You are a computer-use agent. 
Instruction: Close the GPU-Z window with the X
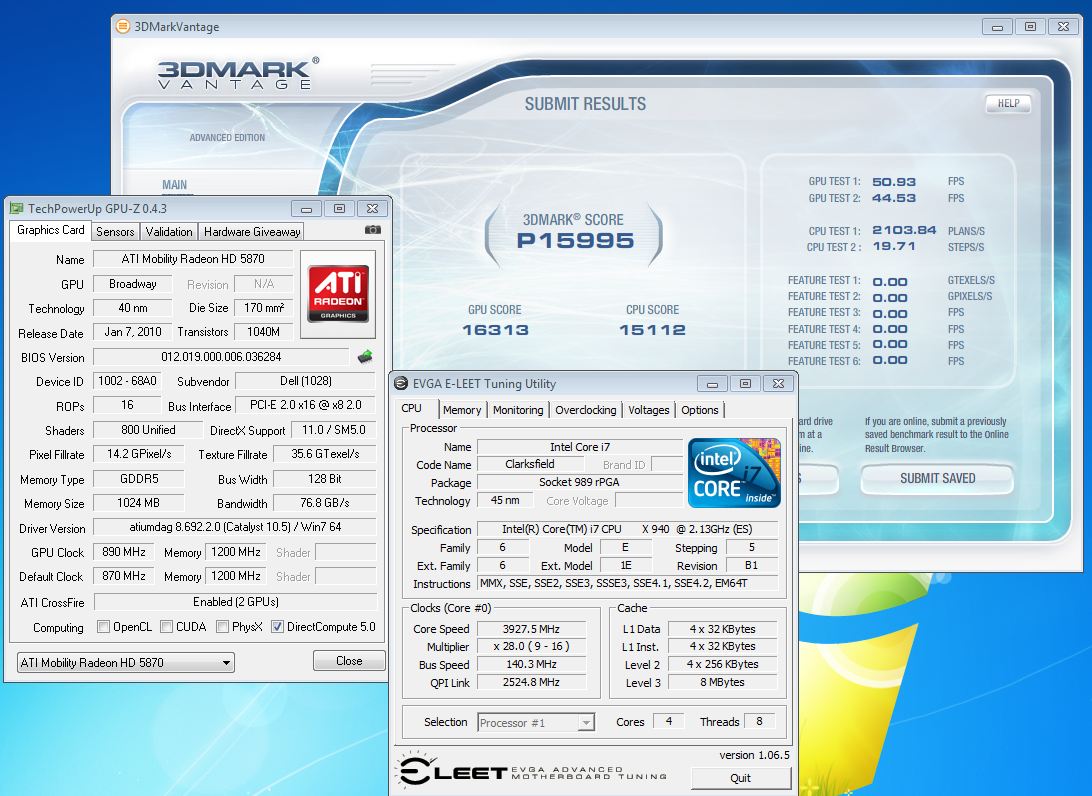click(373, 208)
